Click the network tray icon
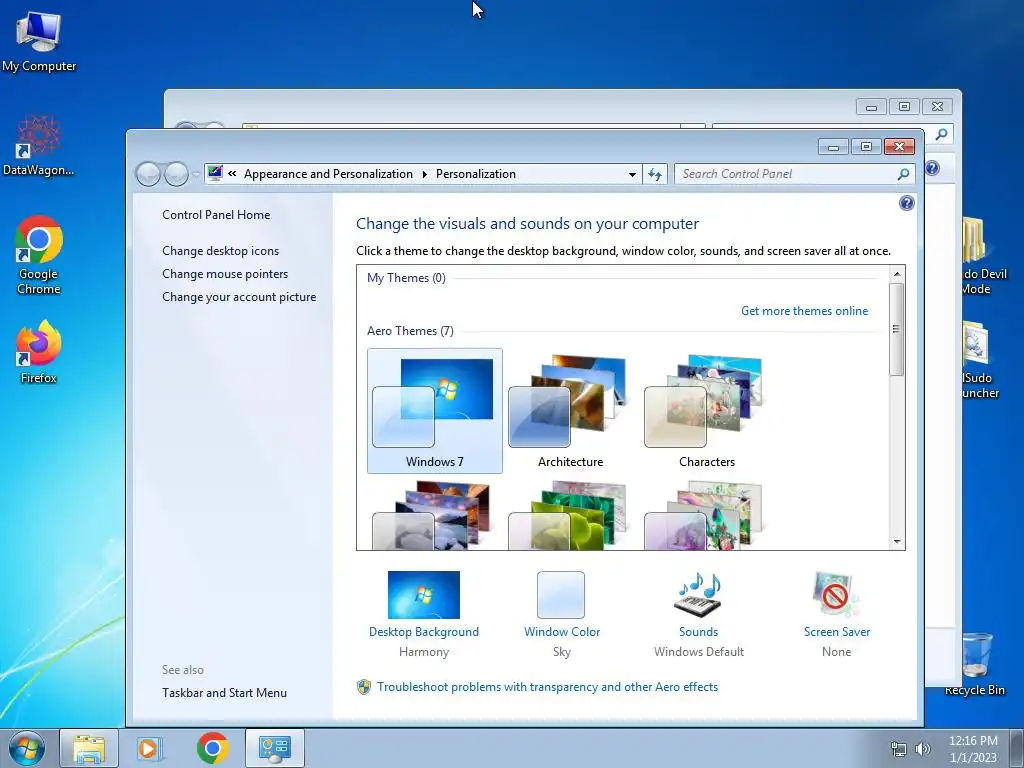This screenshot has height=768, width=1024. click(899, 749)
